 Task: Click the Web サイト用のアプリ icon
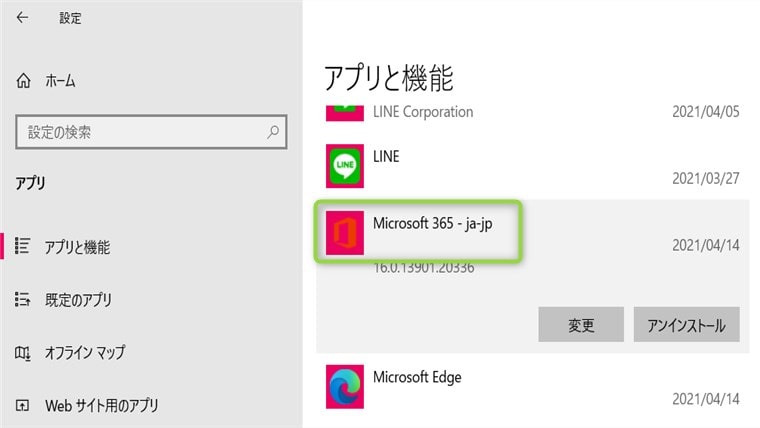pos(22,405)
